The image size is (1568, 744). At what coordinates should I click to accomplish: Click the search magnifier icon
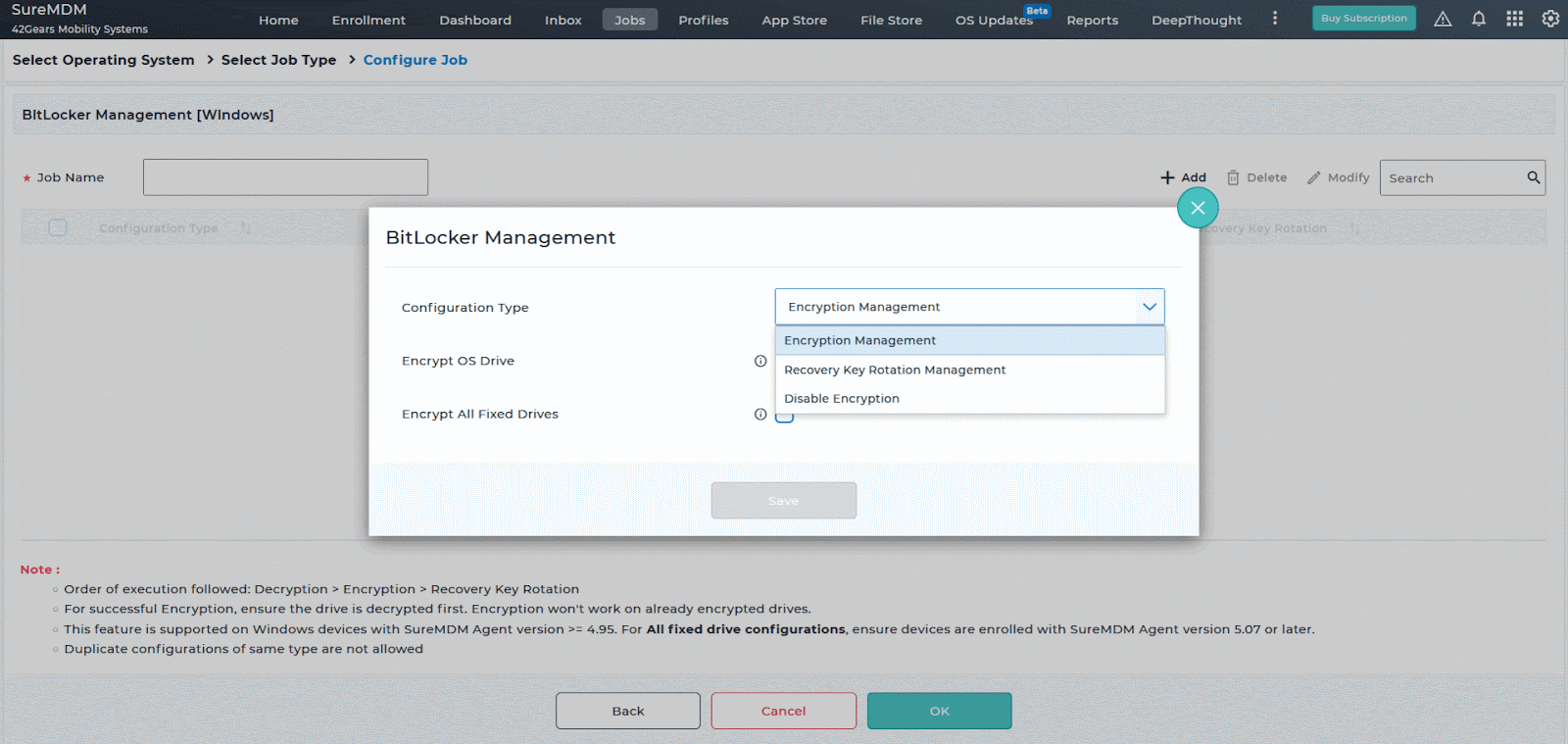1533,177
